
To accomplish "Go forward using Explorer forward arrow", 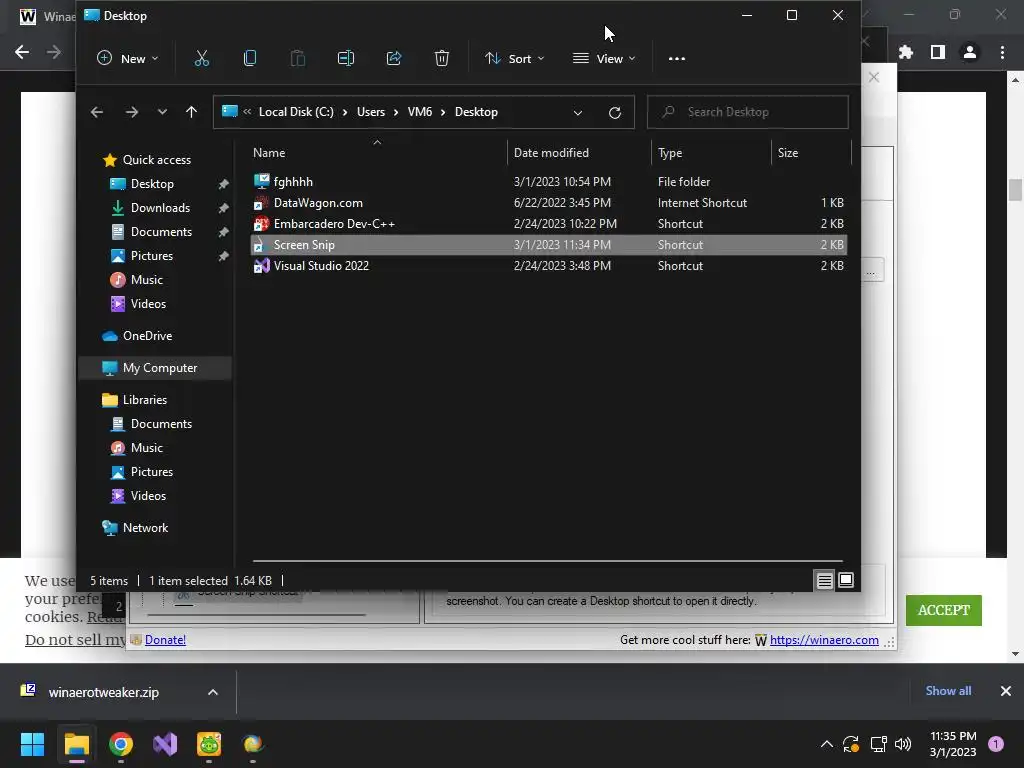I will (x=132, y=112).
